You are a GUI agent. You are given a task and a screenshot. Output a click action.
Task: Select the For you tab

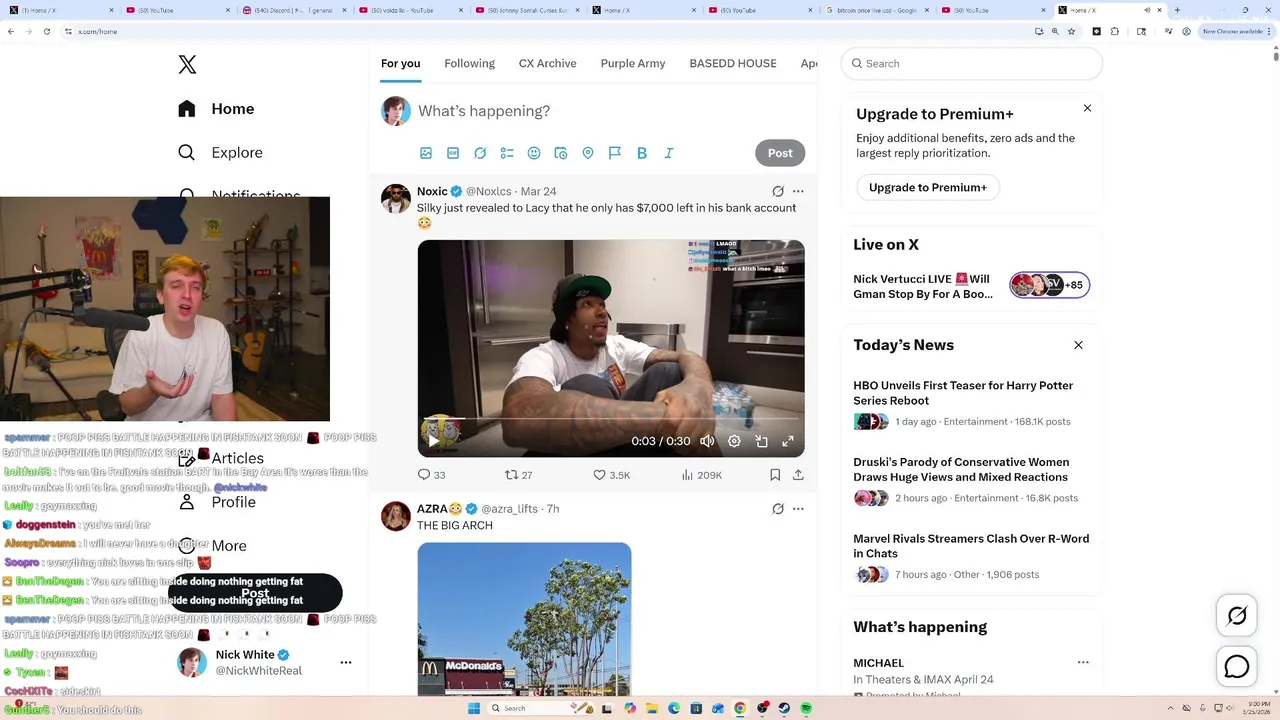click(x=400, y=63)
